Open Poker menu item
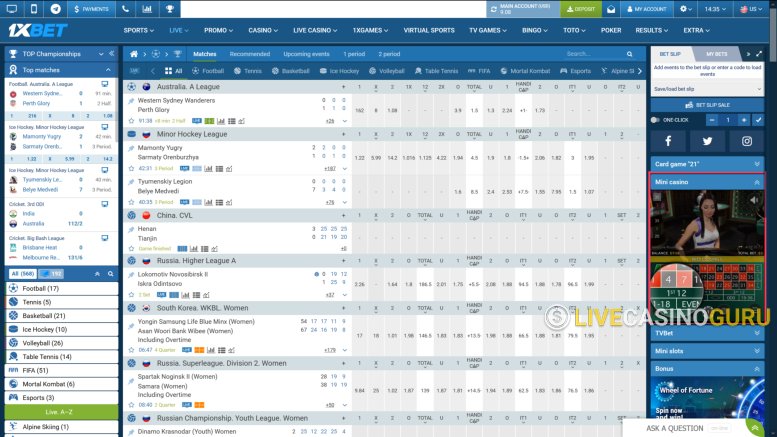This screenshot has width=777, height=437. [611, 30]
